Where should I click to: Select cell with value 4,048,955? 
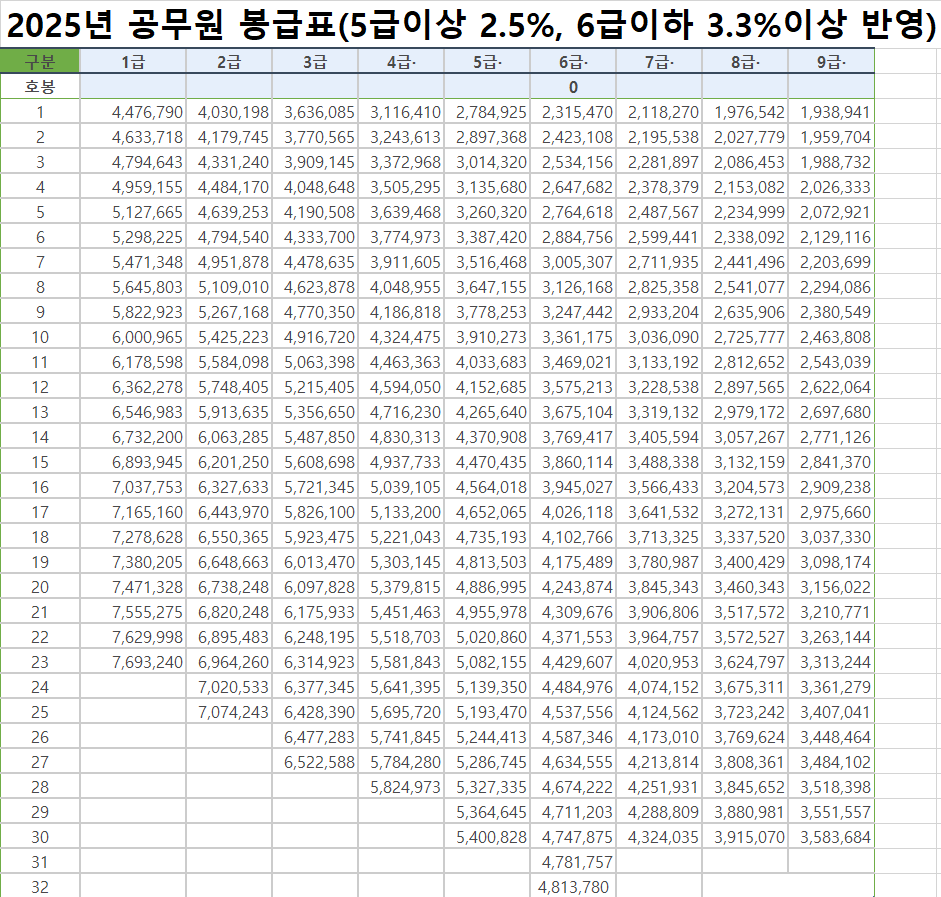[401, 287]
